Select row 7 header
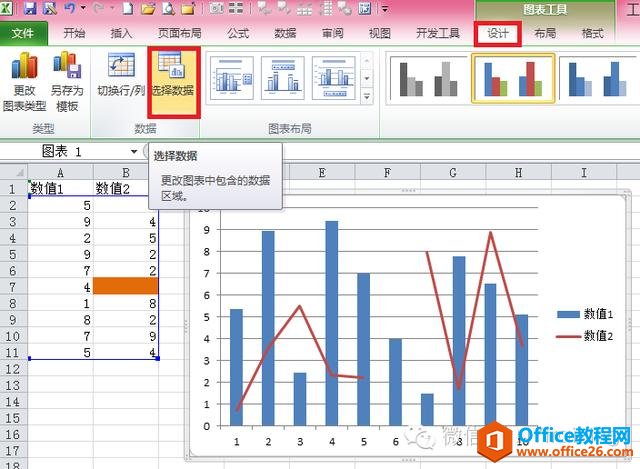 click(x=13, y=287)
